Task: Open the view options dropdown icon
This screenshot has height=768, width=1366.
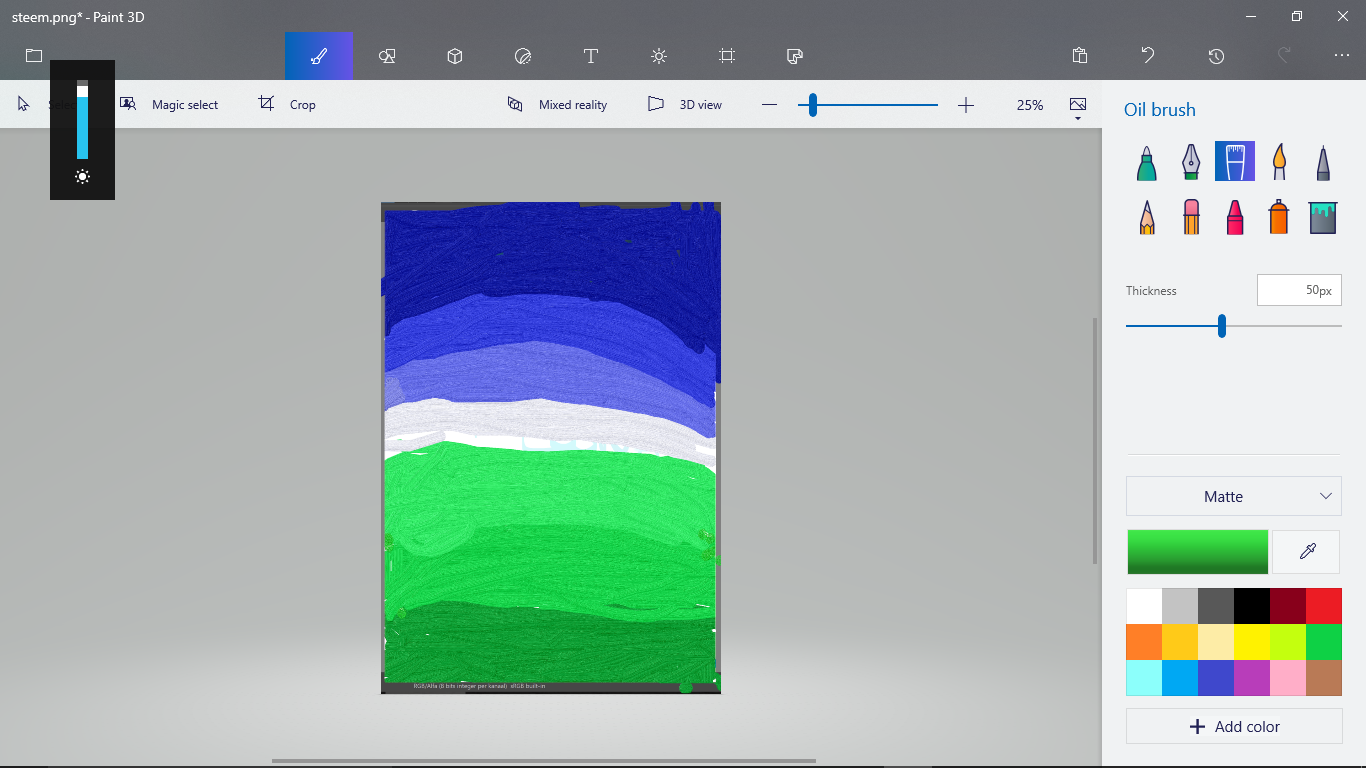Action: click(x=1078, y=108)
